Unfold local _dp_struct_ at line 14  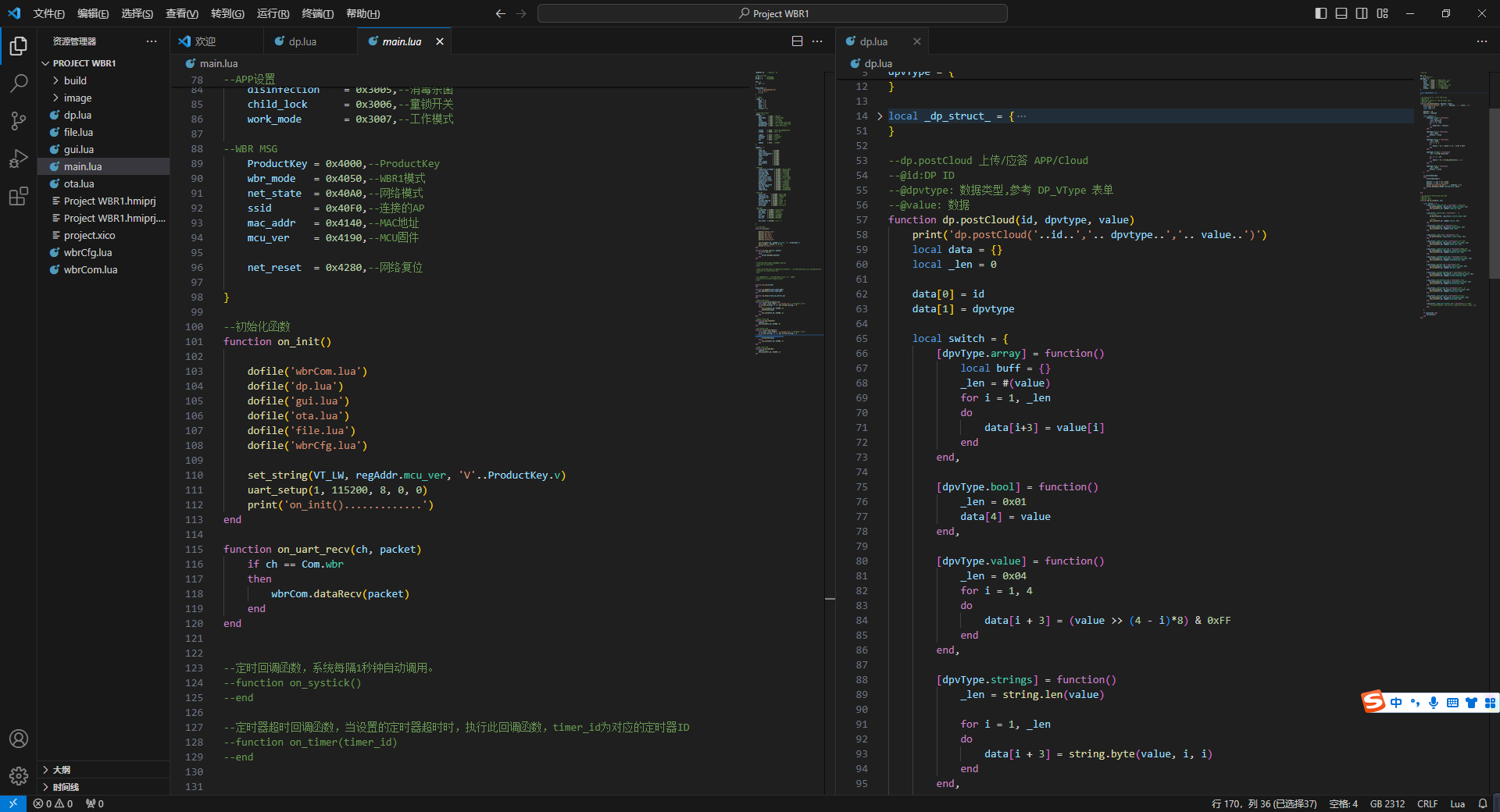pyautogui.click(x=880, y=116)
